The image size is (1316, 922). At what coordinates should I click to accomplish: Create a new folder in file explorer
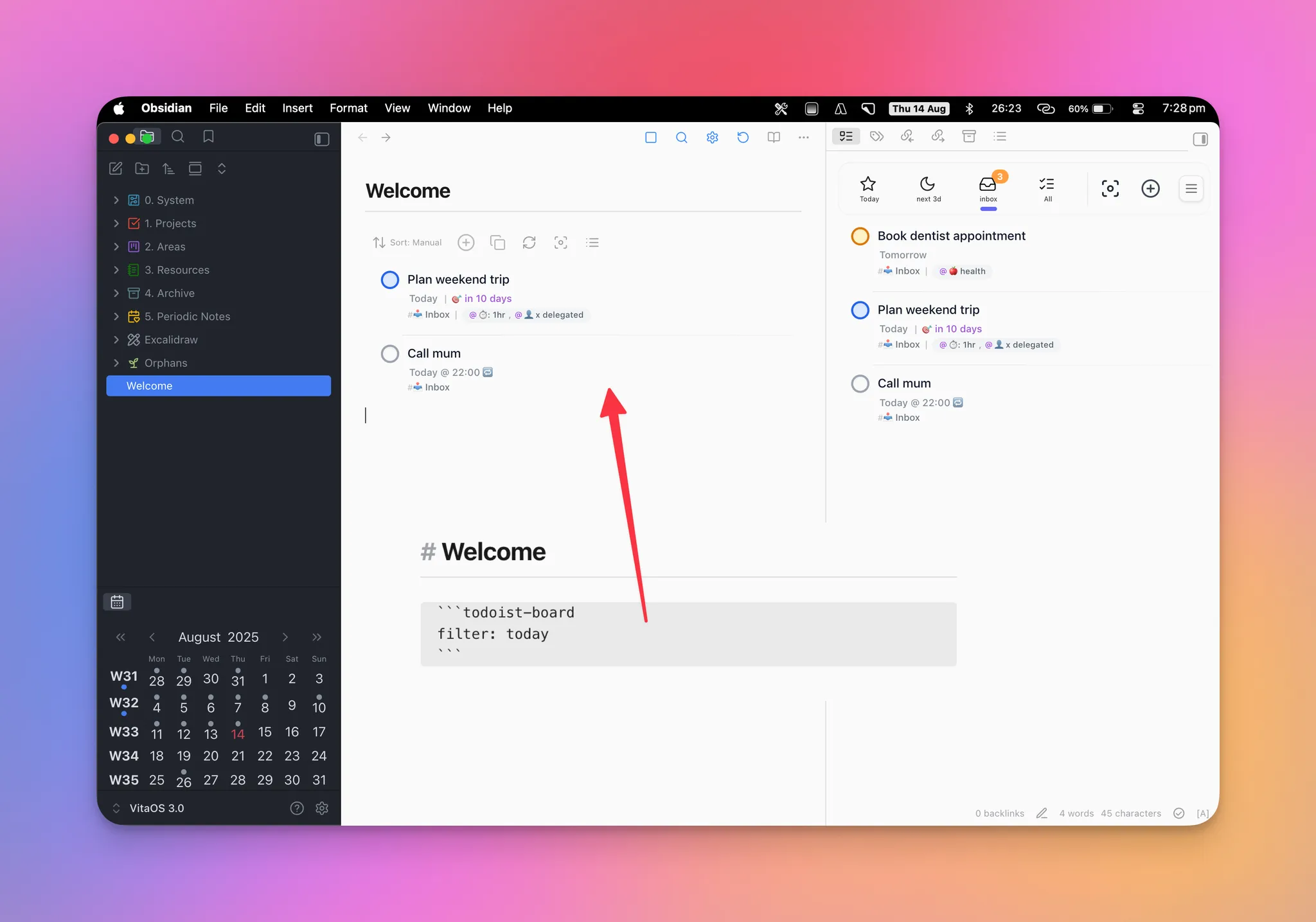click(142, 168)
